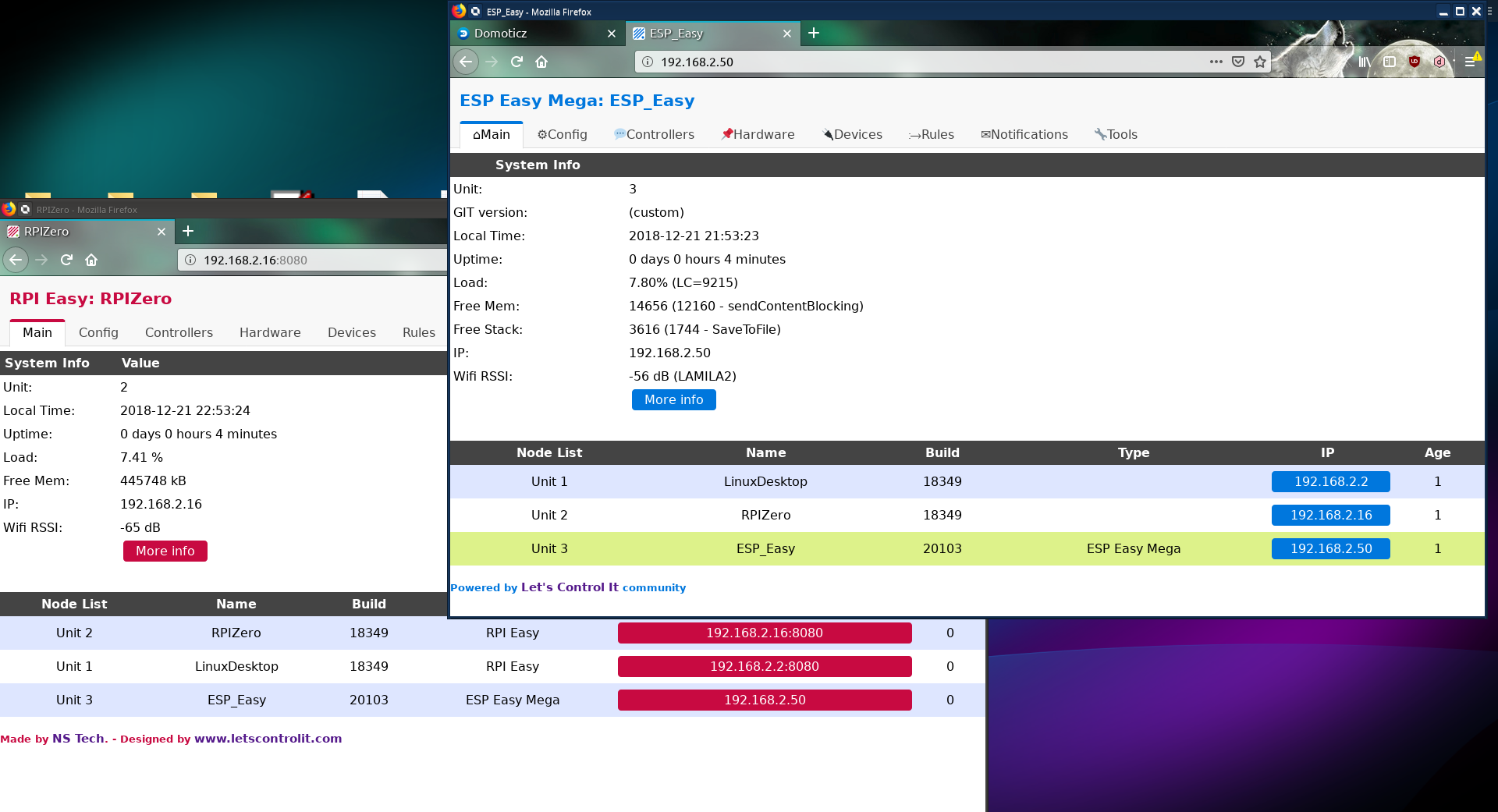Open ESP Easy Rules tab

click(932, 134)
